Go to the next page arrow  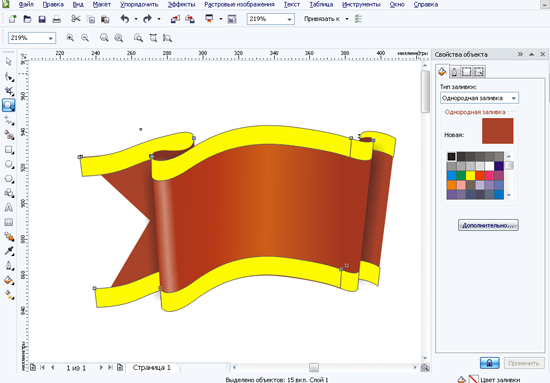click(101, 367)
